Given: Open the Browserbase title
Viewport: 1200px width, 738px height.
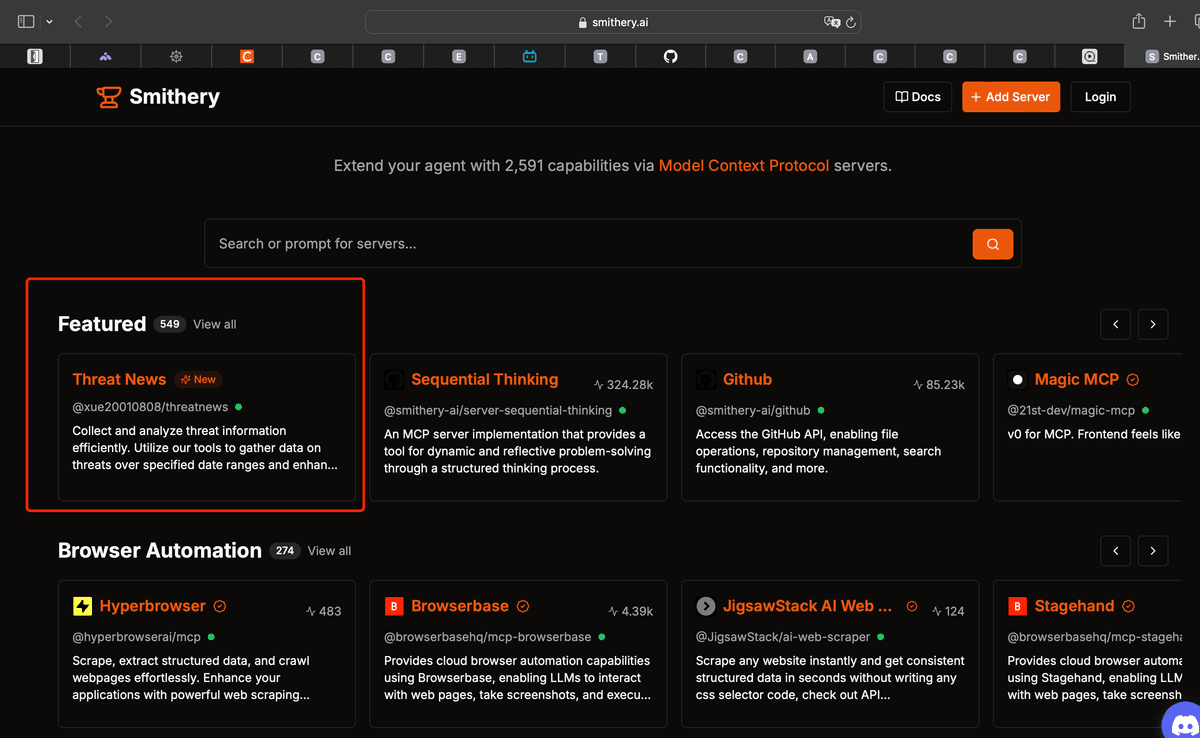Looking at the screenshot, I should [460, 606].
